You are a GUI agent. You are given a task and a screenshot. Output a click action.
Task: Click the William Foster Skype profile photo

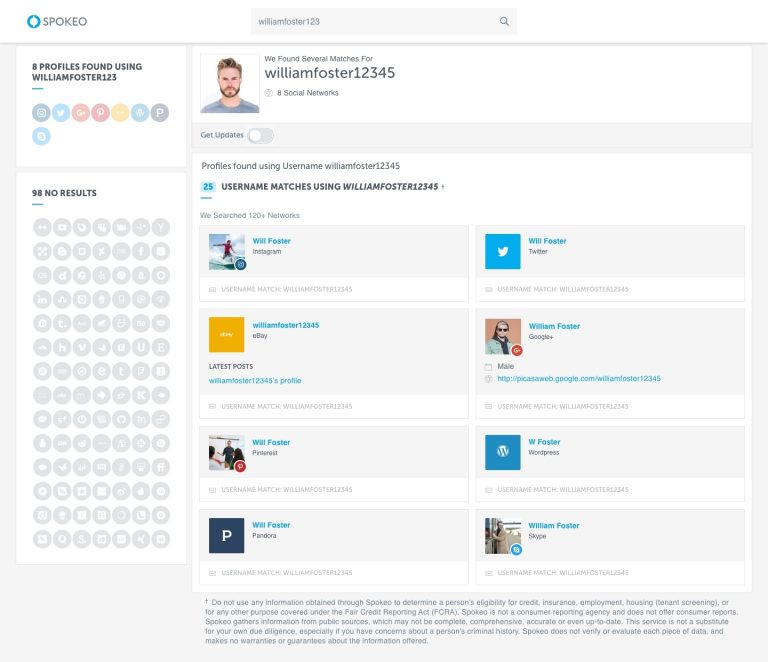(x=503, y=536)
